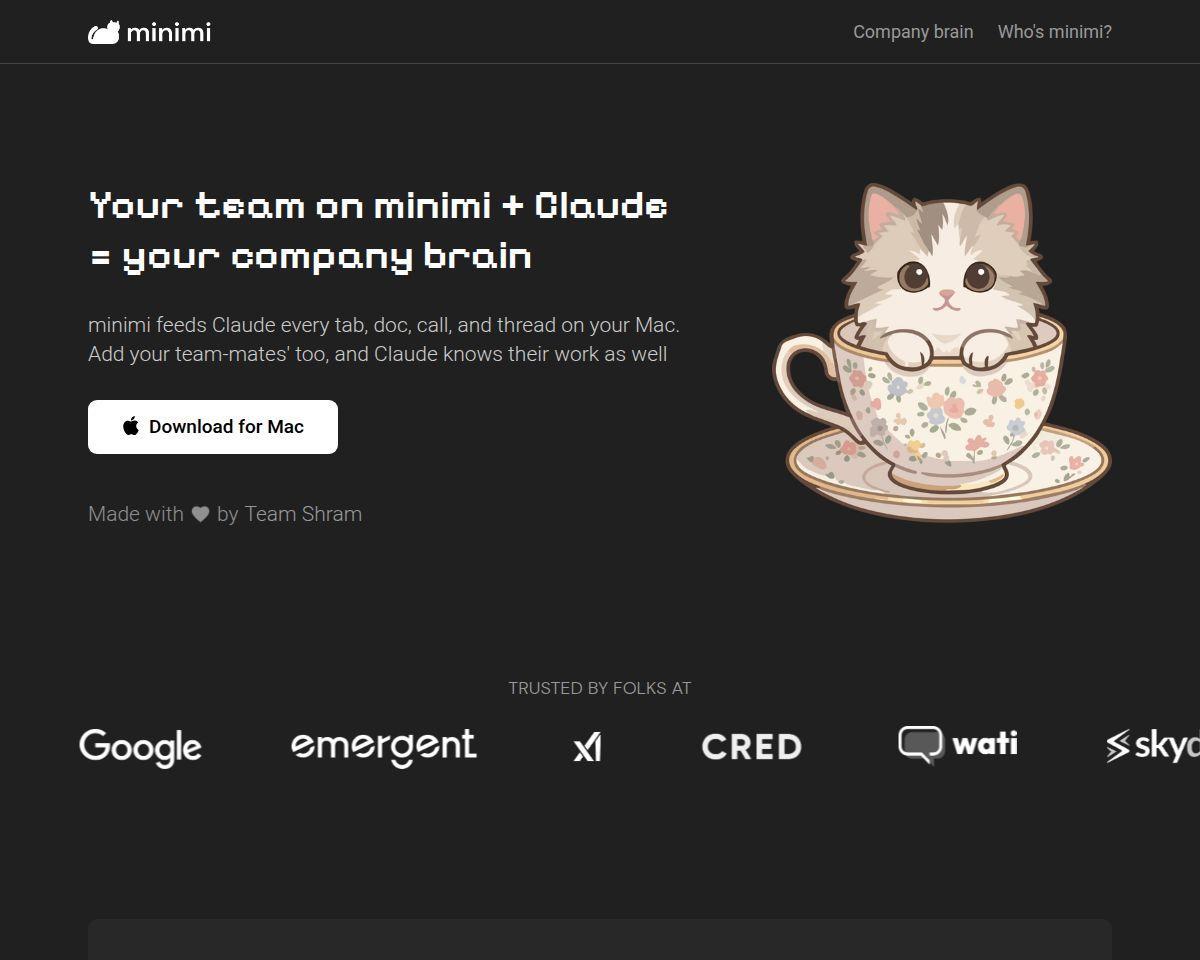Viewport: 1200px width, 960px height.
Task: Click the xAI logo
Action: [587, 747]
